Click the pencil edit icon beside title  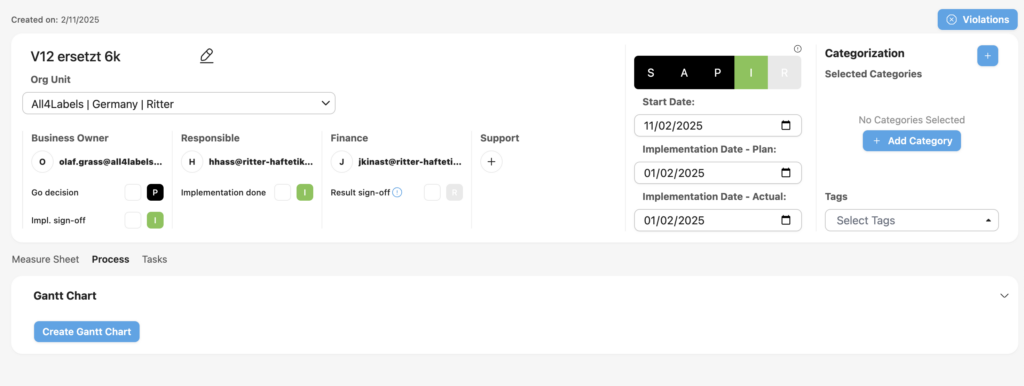coord(206,56)
